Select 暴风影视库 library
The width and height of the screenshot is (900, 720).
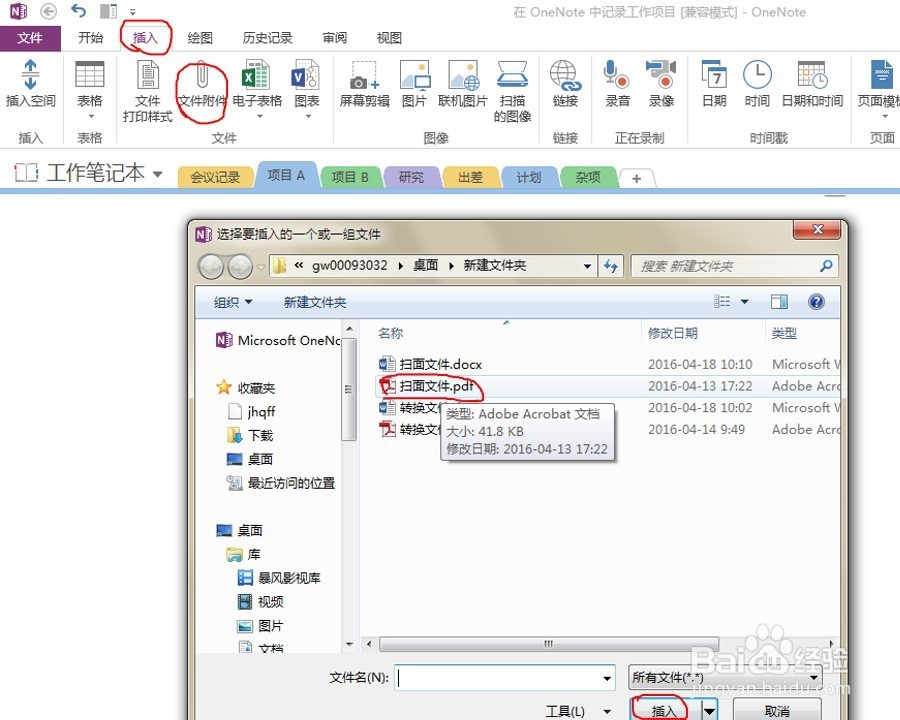click(289, 578)
